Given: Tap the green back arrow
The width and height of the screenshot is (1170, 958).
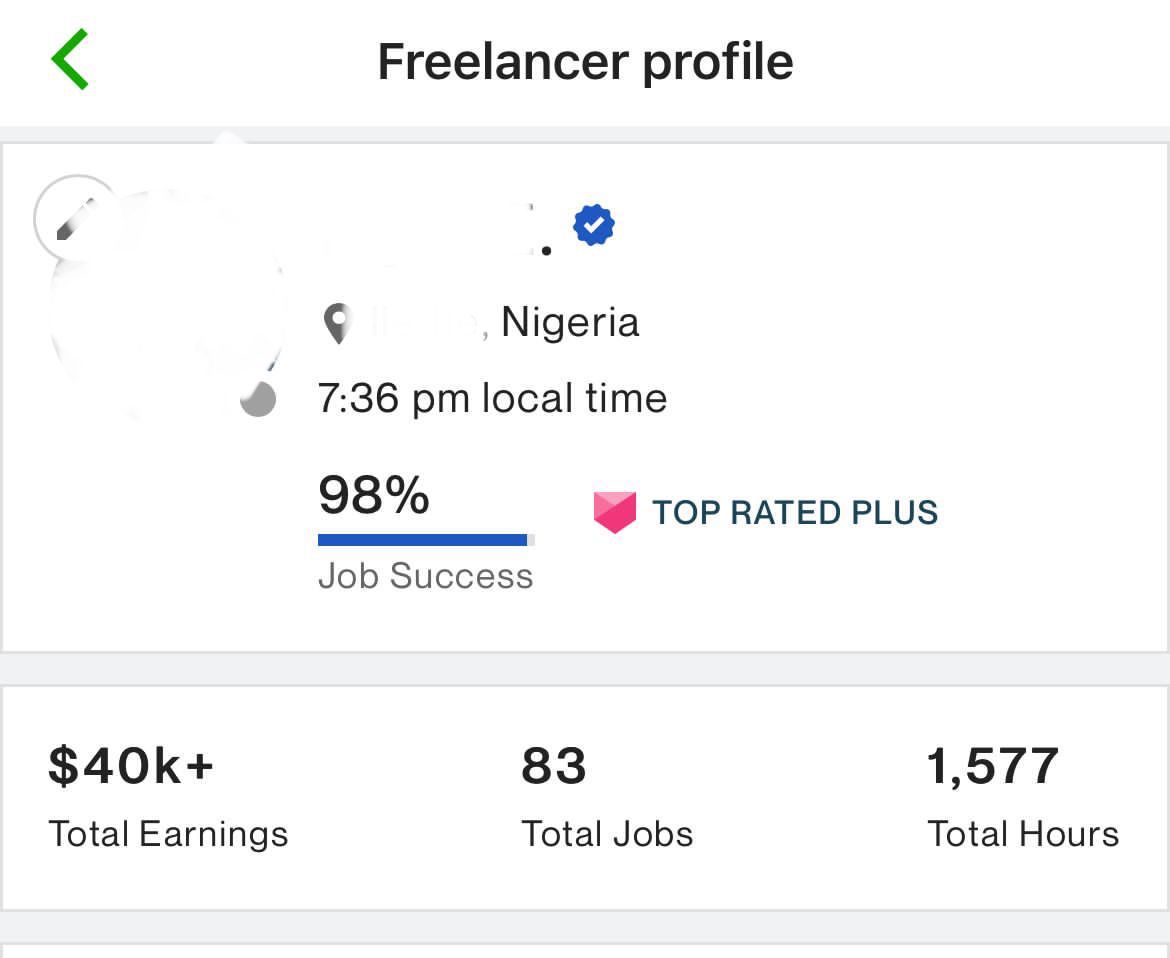Looking at the screenshot, I should click(x=70, y=60).
